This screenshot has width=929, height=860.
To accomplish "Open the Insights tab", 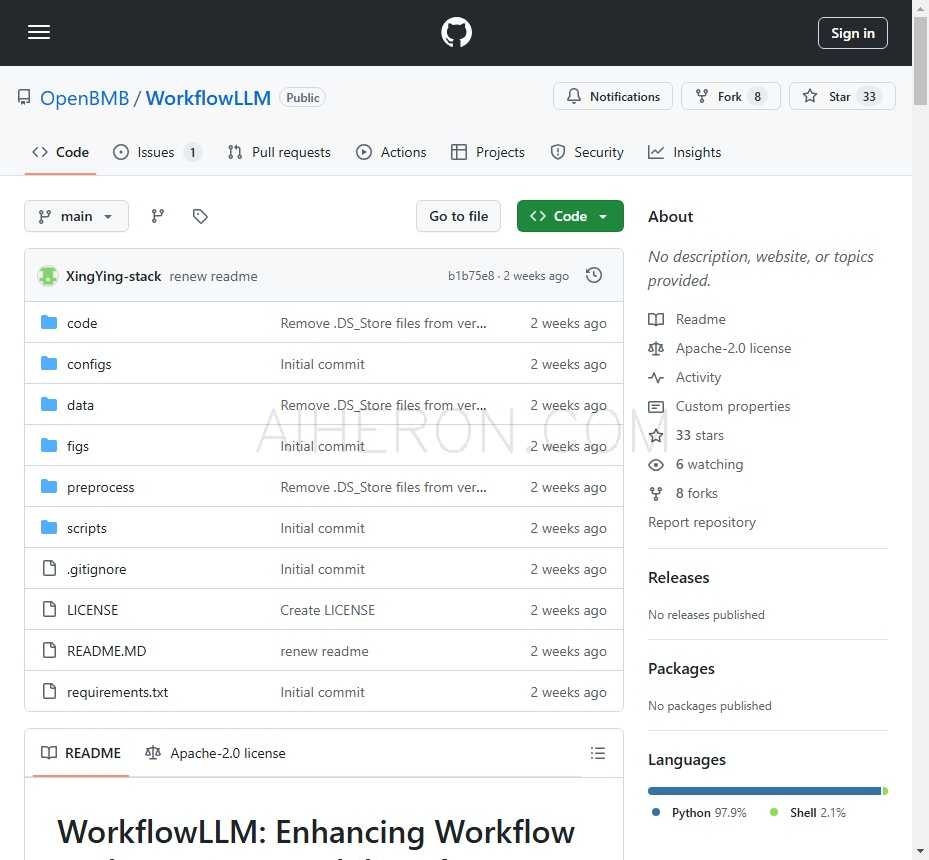I will click(x=684, y=152).
